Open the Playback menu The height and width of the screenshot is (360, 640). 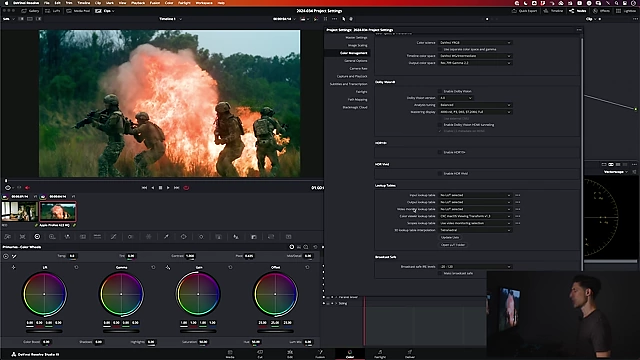click(138, 3)
